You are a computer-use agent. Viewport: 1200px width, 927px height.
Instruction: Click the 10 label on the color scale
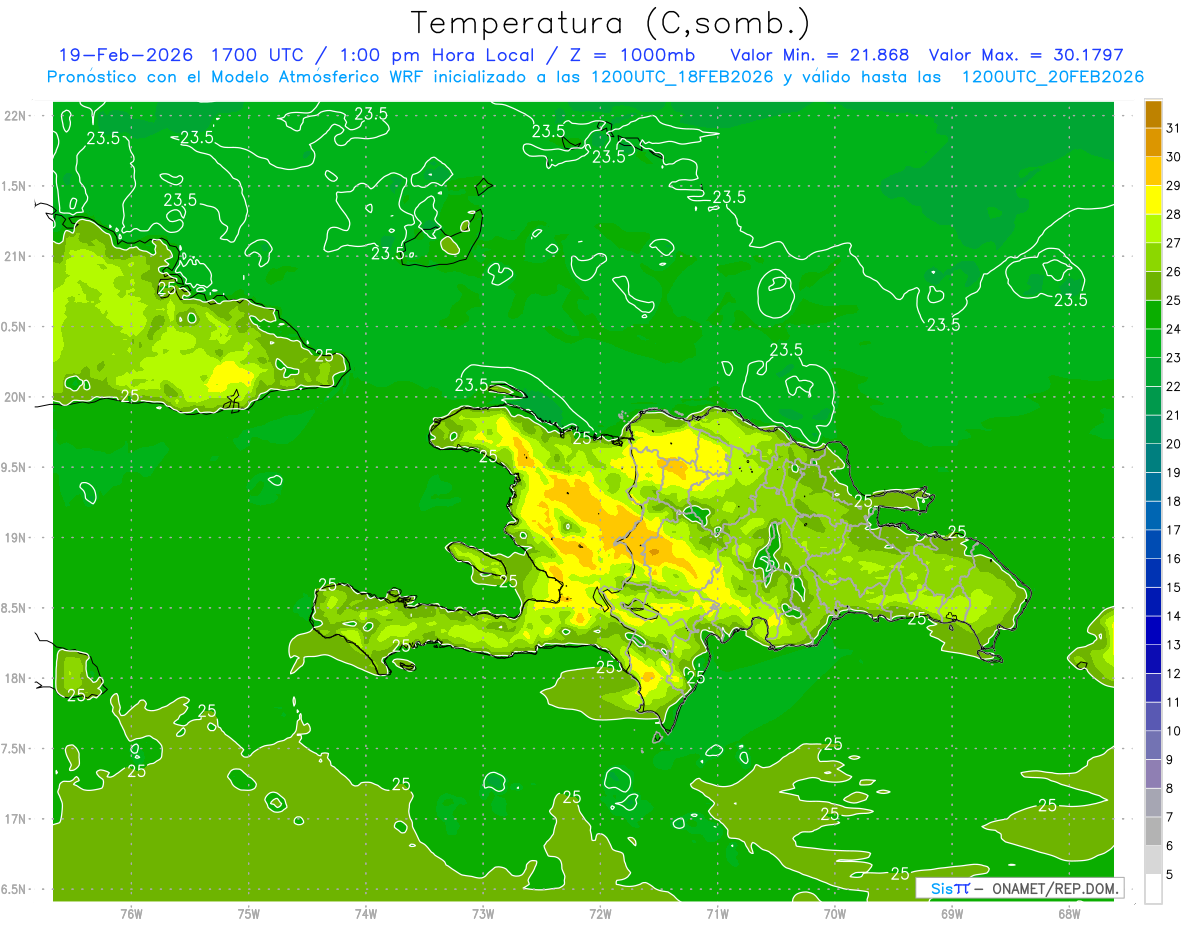1174,731
